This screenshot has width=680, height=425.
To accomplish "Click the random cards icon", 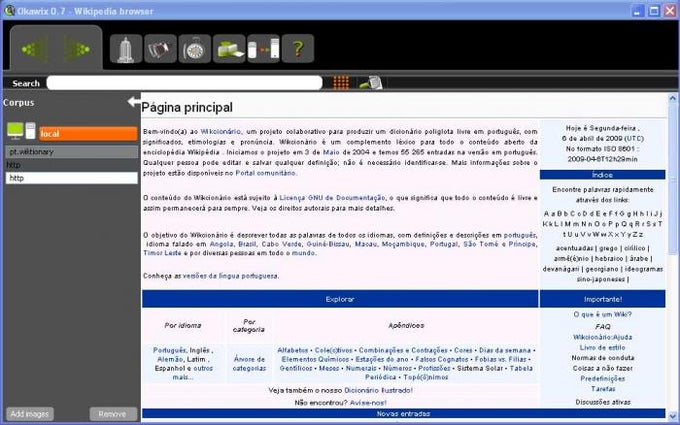I will (160, 49).
